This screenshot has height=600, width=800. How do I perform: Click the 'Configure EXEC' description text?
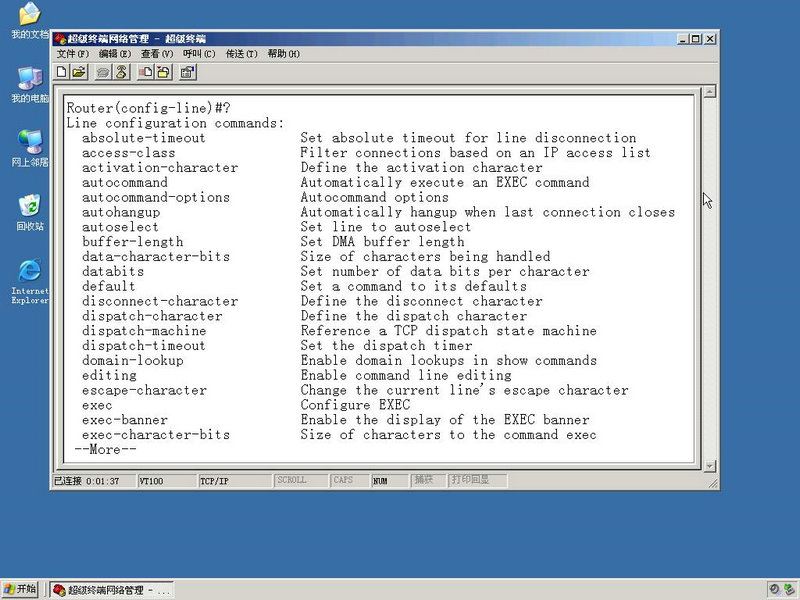pyautogui.click(x=355, y=405)
